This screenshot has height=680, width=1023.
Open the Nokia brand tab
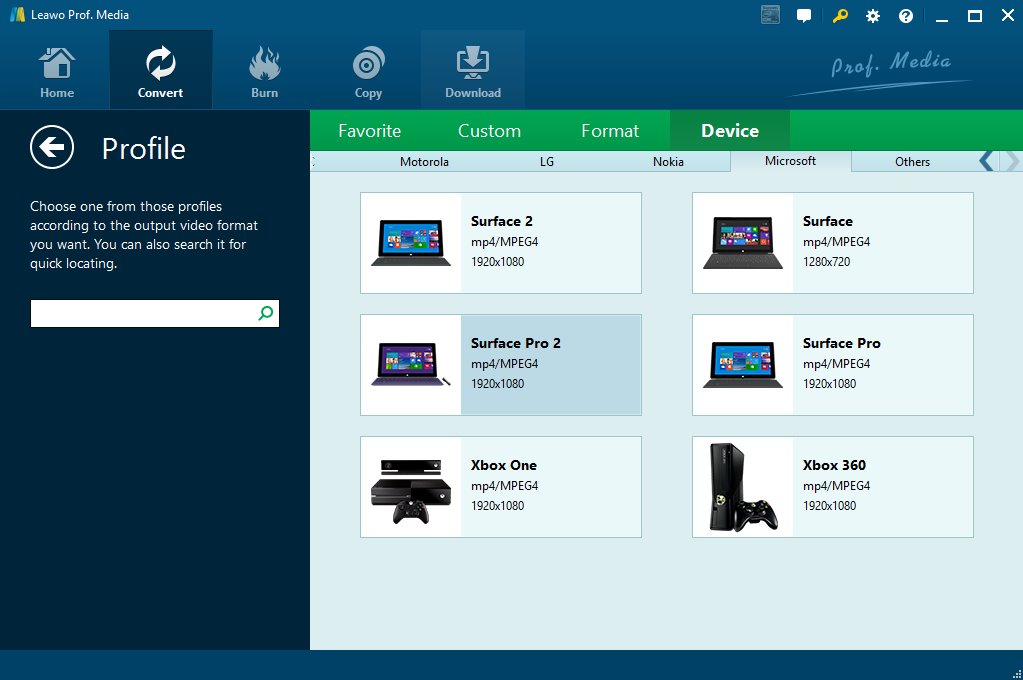coord(668,162)
